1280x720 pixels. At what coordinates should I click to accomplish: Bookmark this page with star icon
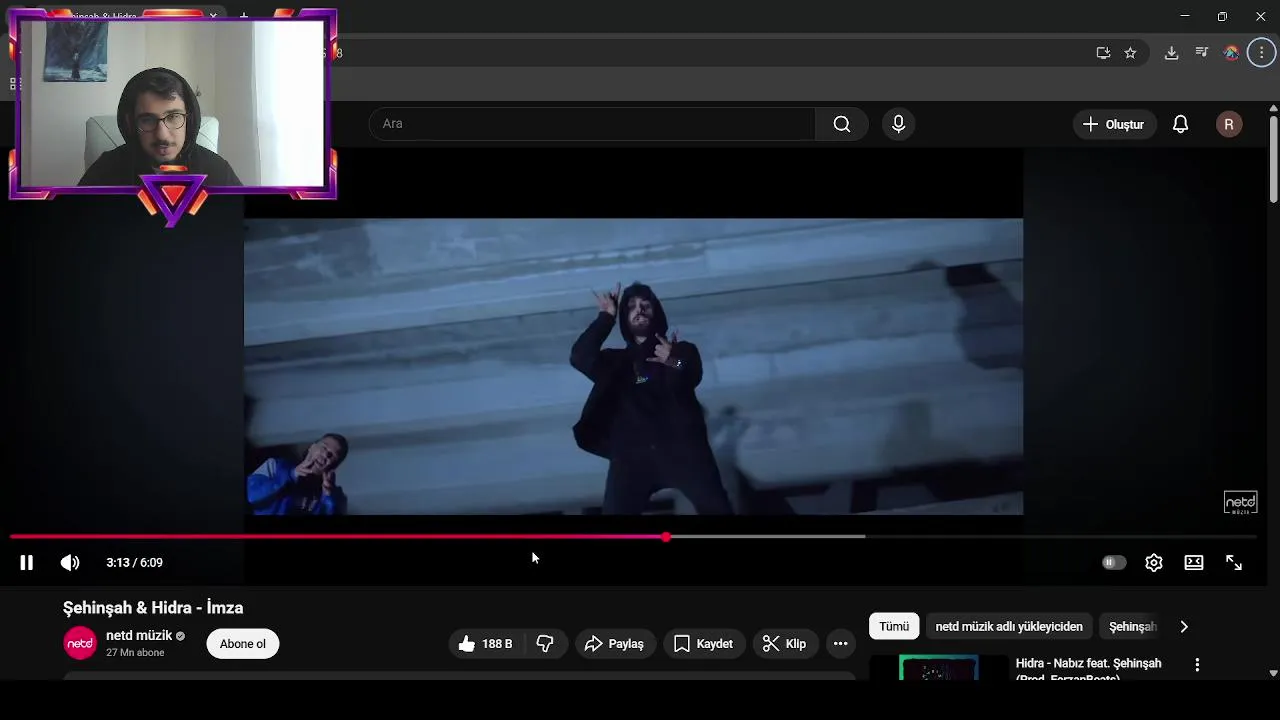[x=1130, y=53]
